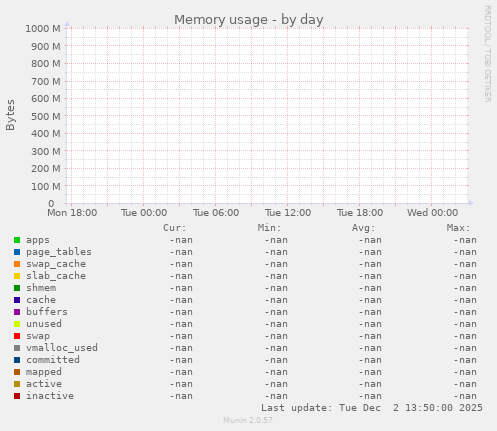Click the 1000 M axis label
Viewport: 497px width, 431px height.
pyautogui.click(x=43, y=29)
